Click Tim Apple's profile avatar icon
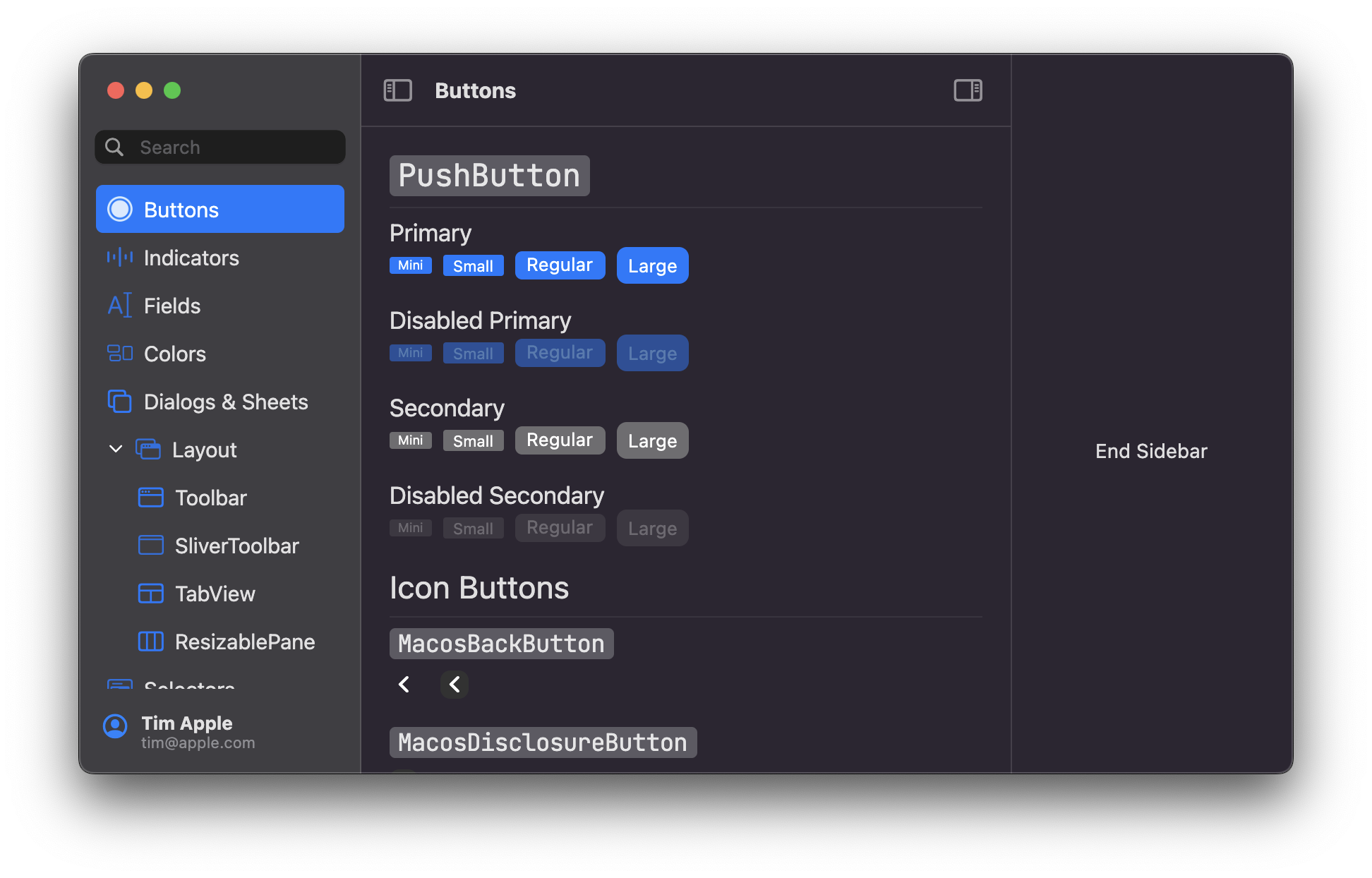The width and height of the screenshot is (1372, 878). 115,726
